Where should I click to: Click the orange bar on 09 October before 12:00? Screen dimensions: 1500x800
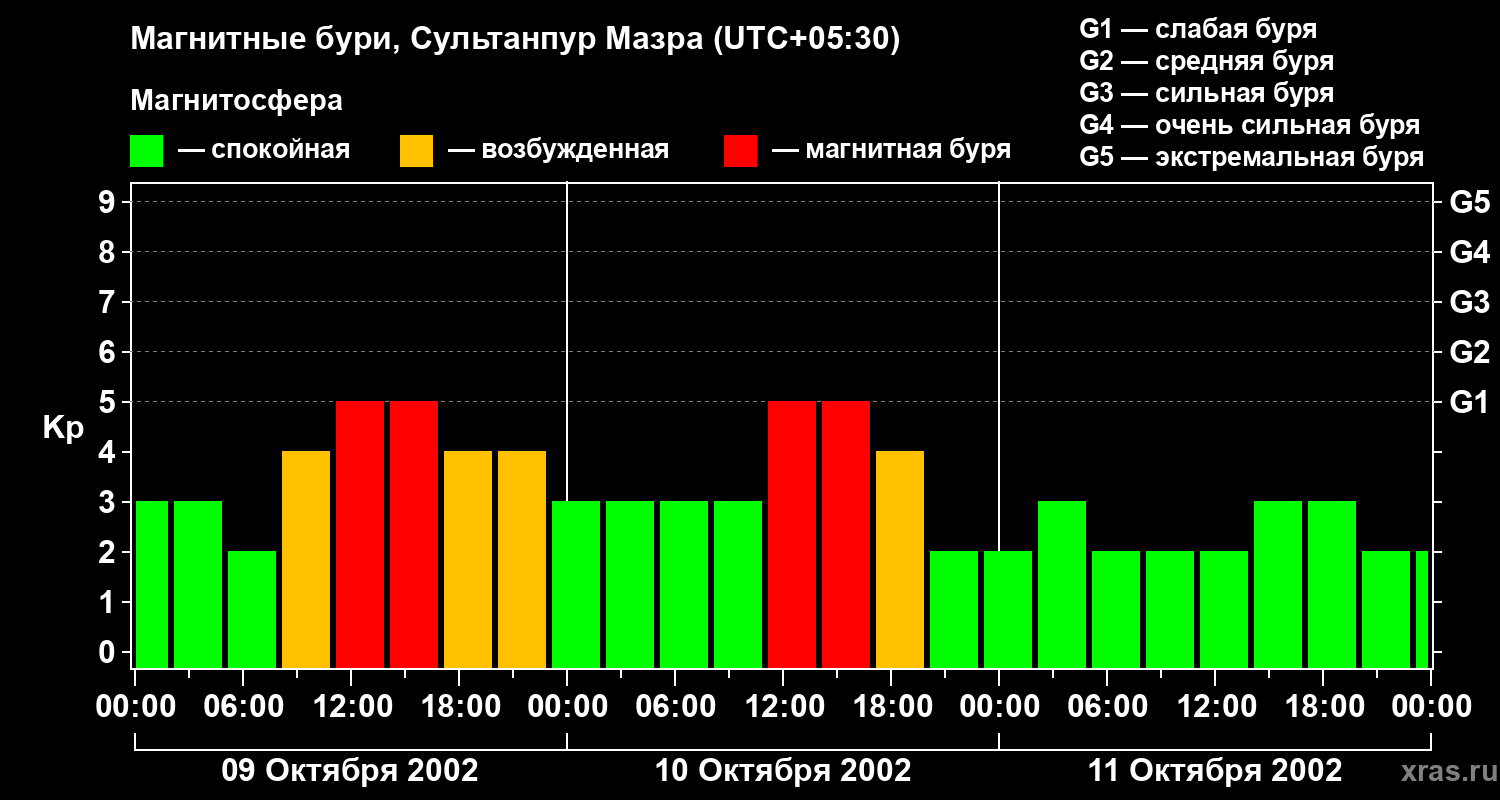(306, 560)
